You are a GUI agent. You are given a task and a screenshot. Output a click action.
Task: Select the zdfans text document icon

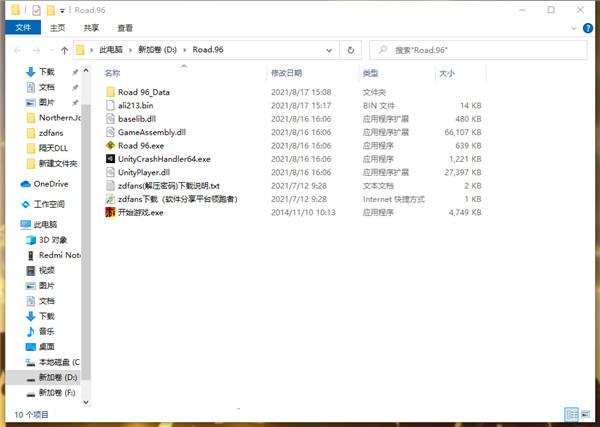[111, 186]
